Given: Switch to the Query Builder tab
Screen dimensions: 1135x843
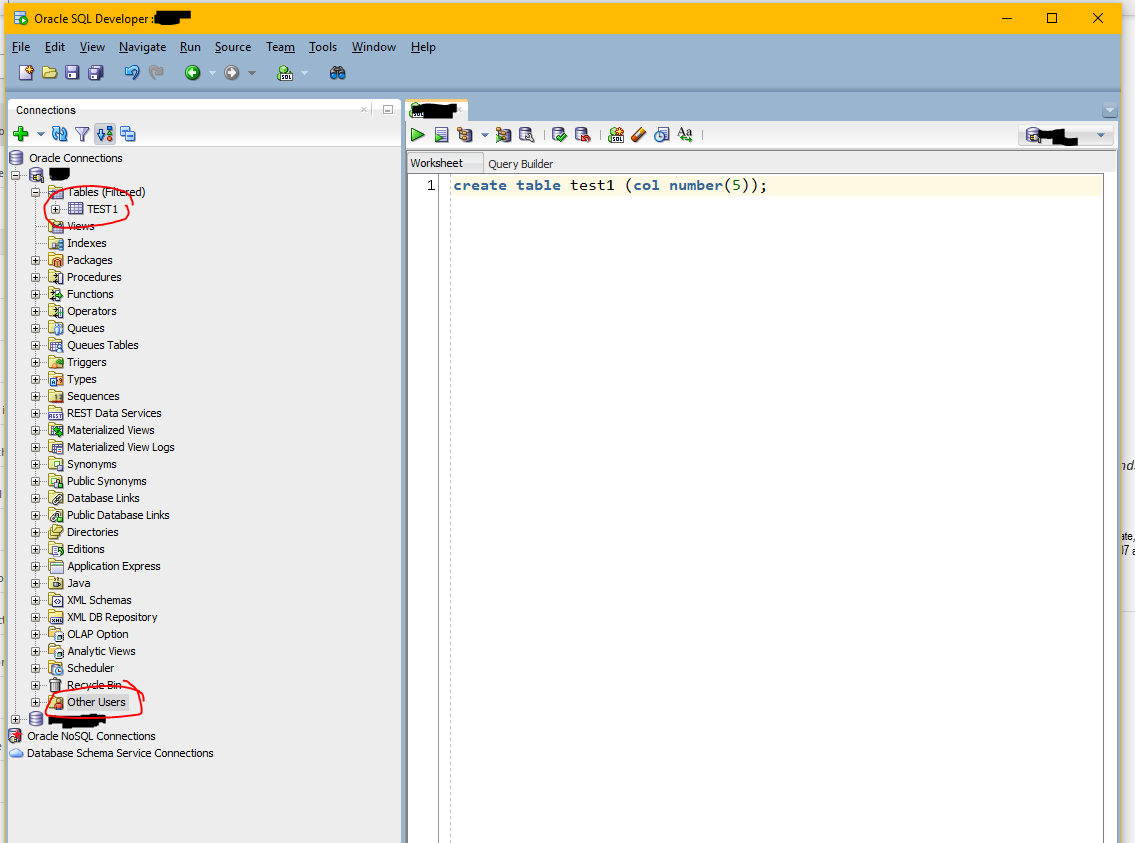Looking at the screenshot, I should (520, 164).
